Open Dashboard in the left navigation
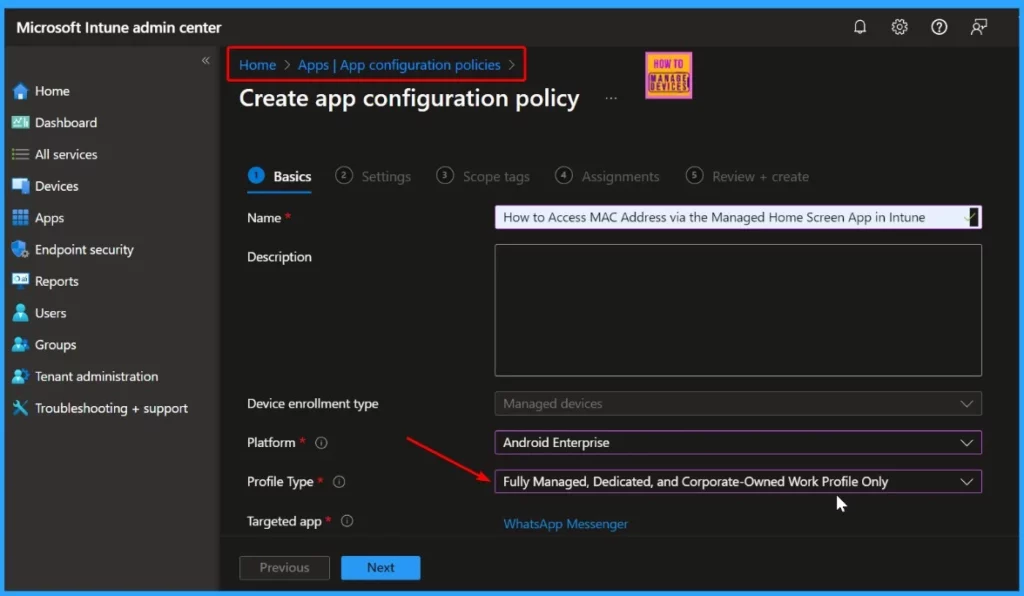The width and height of the screenshot is (1024, 596). pyautogui.click(x=66, y=122)
